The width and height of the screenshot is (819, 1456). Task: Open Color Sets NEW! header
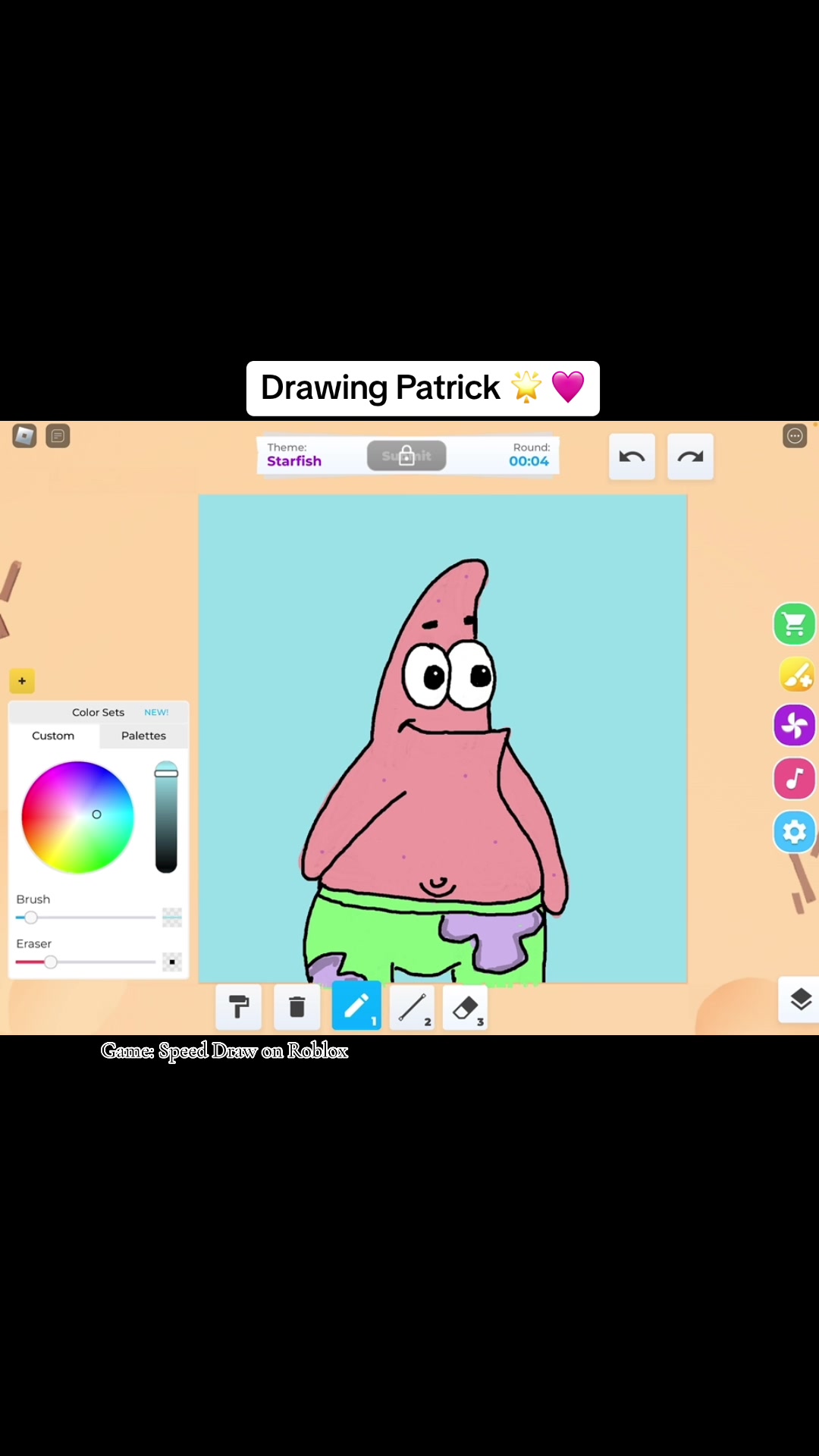click(x=99, y=712)
